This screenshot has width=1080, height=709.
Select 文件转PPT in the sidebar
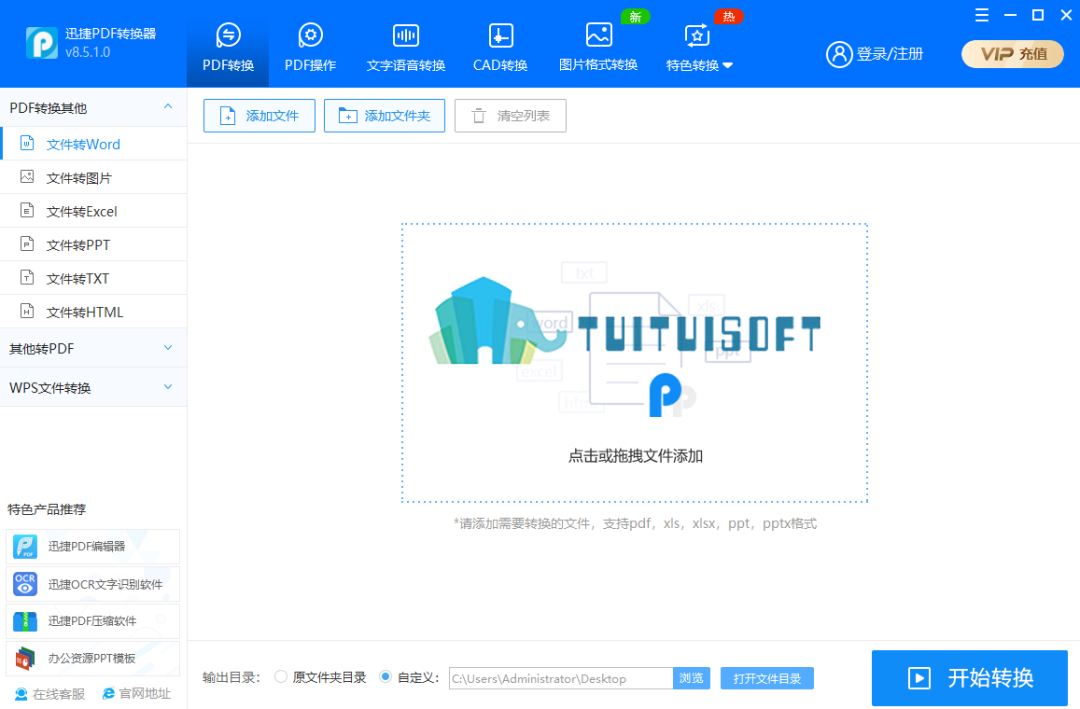pos(94,245)
